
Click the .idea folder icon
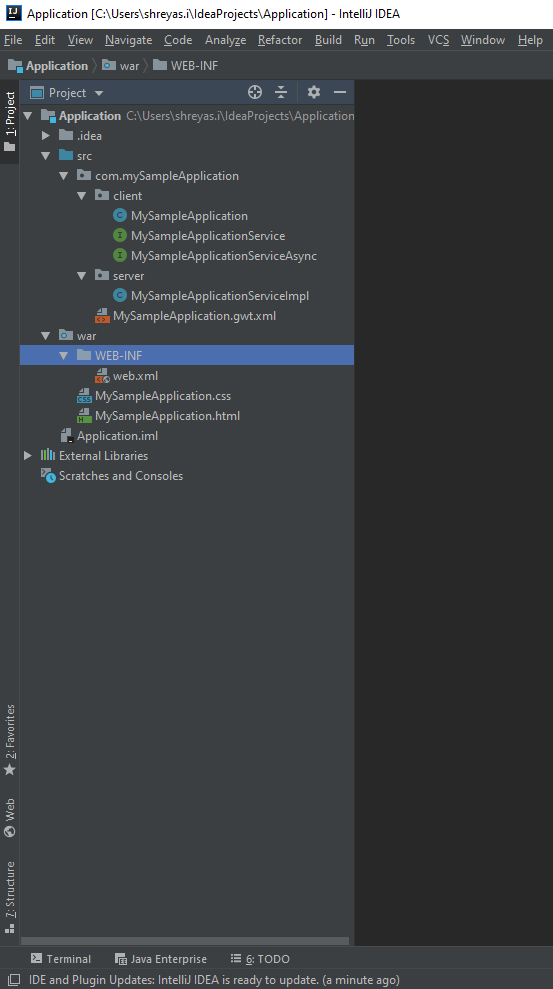tap(66, 136)
